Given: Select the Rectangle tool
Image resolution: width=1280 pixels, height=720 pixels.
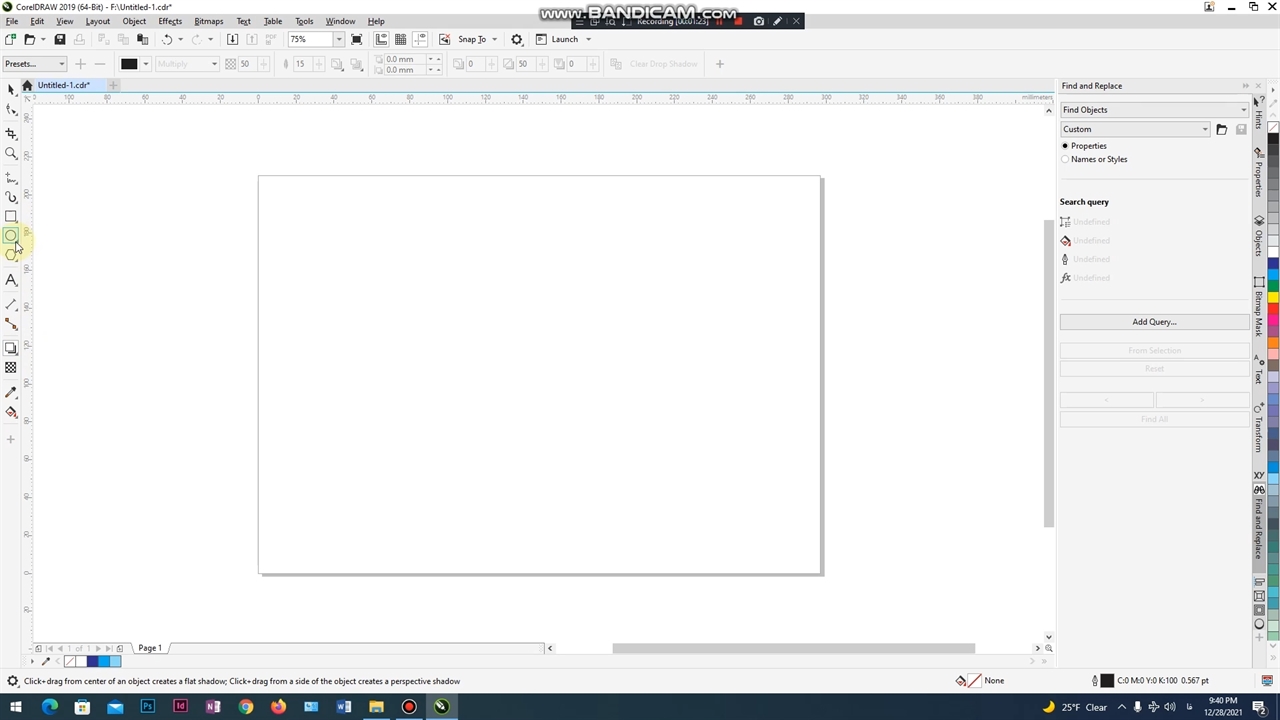Looking at the screenshot, I should tap(11, 217).
